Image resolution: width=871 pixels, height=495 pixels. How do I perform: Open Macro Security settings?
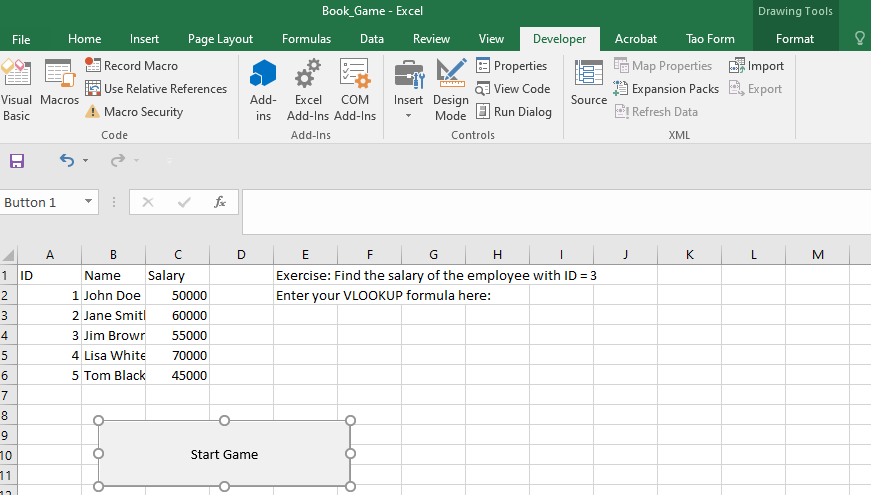tap(134, 112)
